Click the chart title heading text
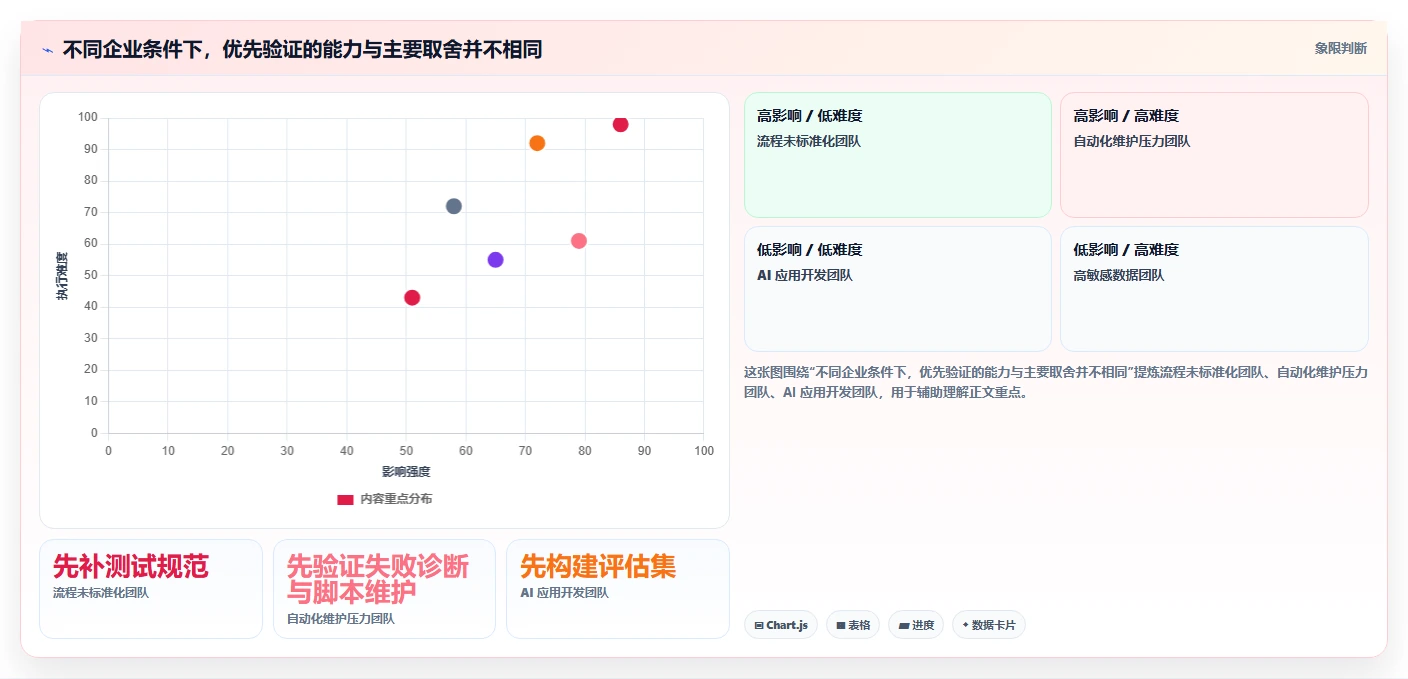 click(x=302, y=49)
